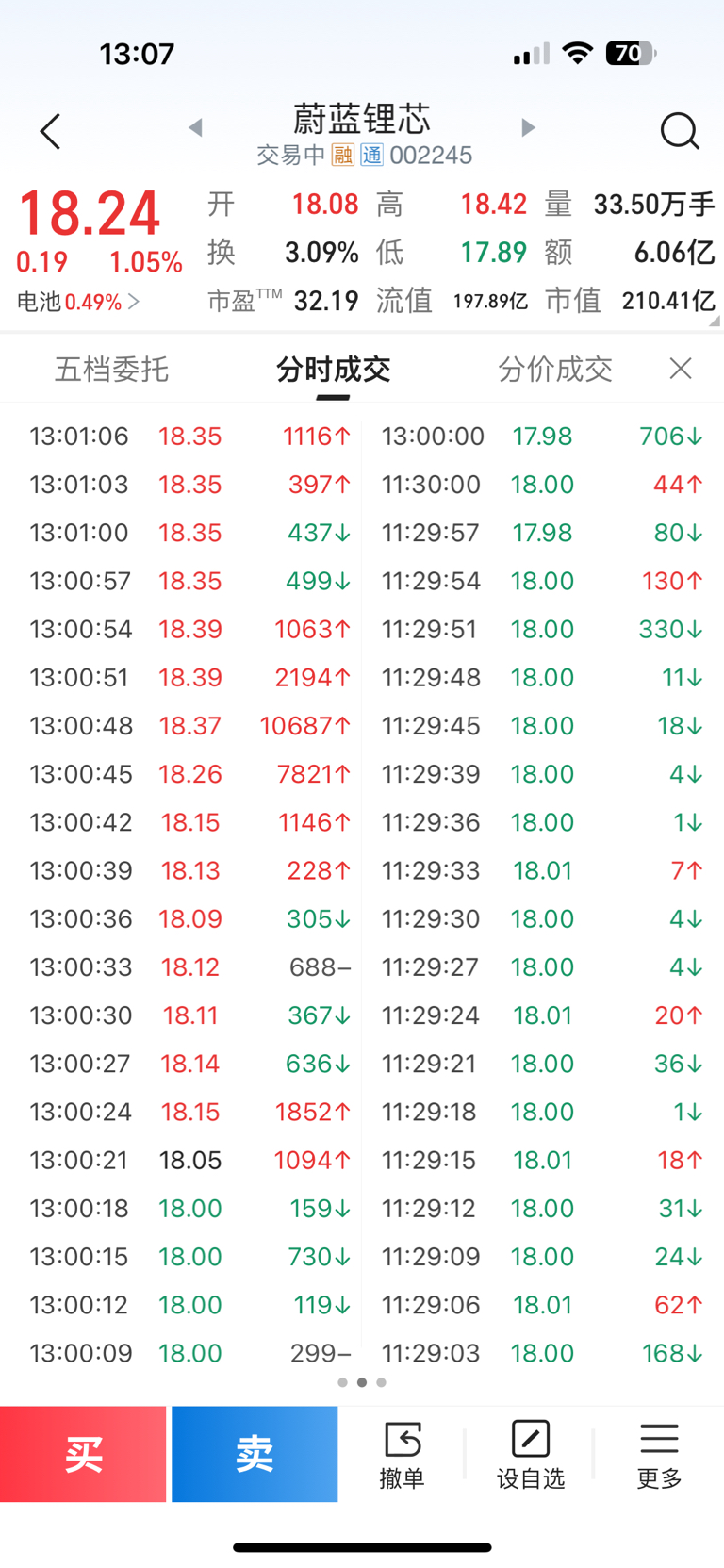Select the 13:00:48 trade row
This screenshot has width=724, height=1568.
pos(189,726)
